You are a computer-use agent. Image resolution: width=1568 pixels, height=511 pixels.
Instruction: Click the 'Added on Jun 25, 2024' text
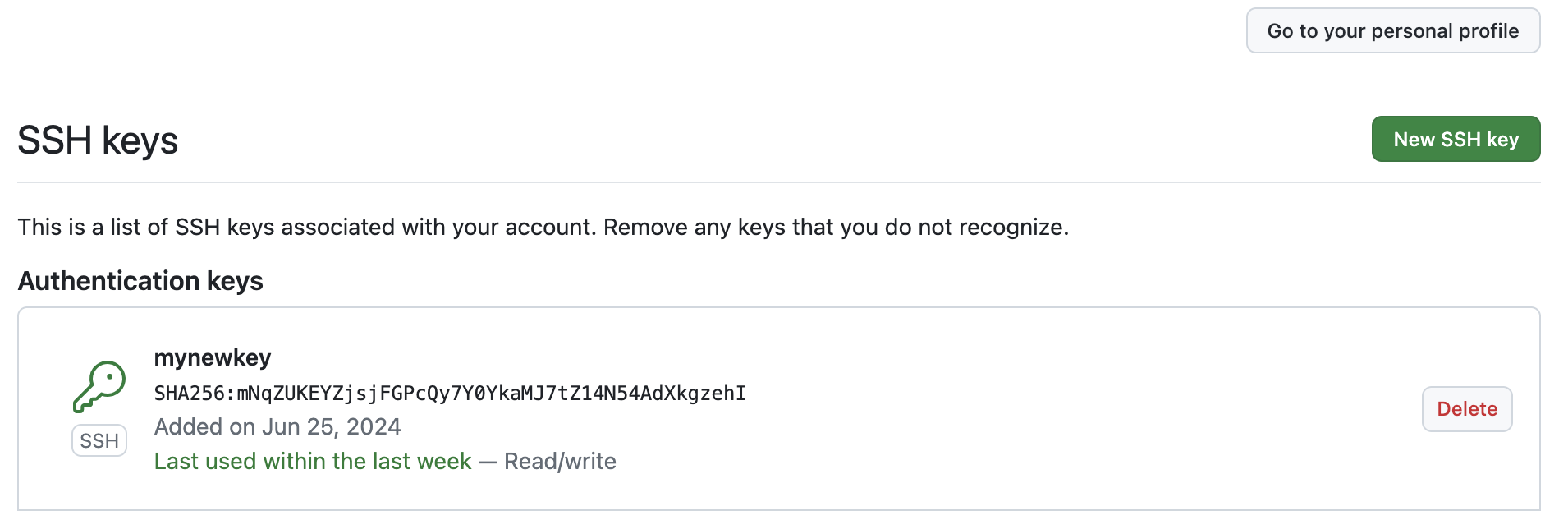click(x=277, y=427)
